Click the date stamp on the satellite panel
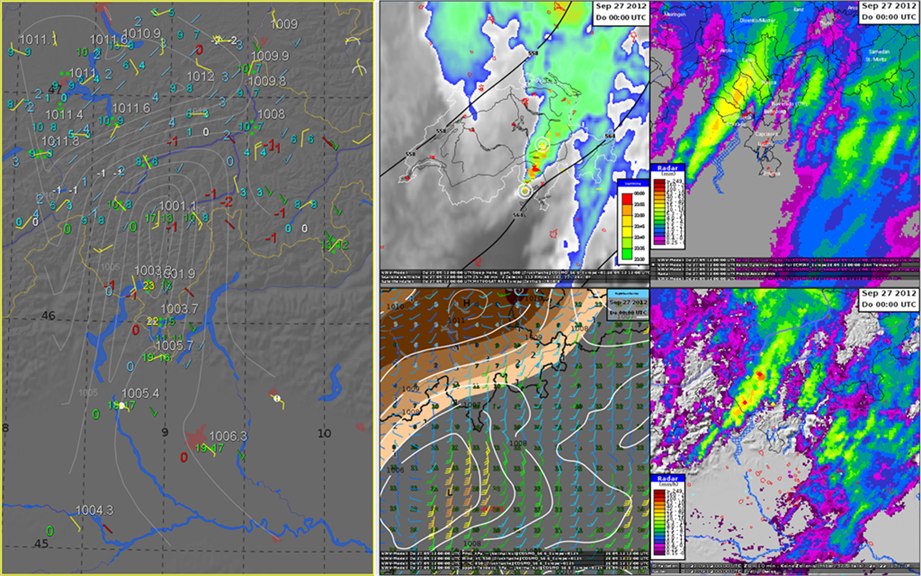Viewport: 921px width, 576px height. [x=621, y=13]
